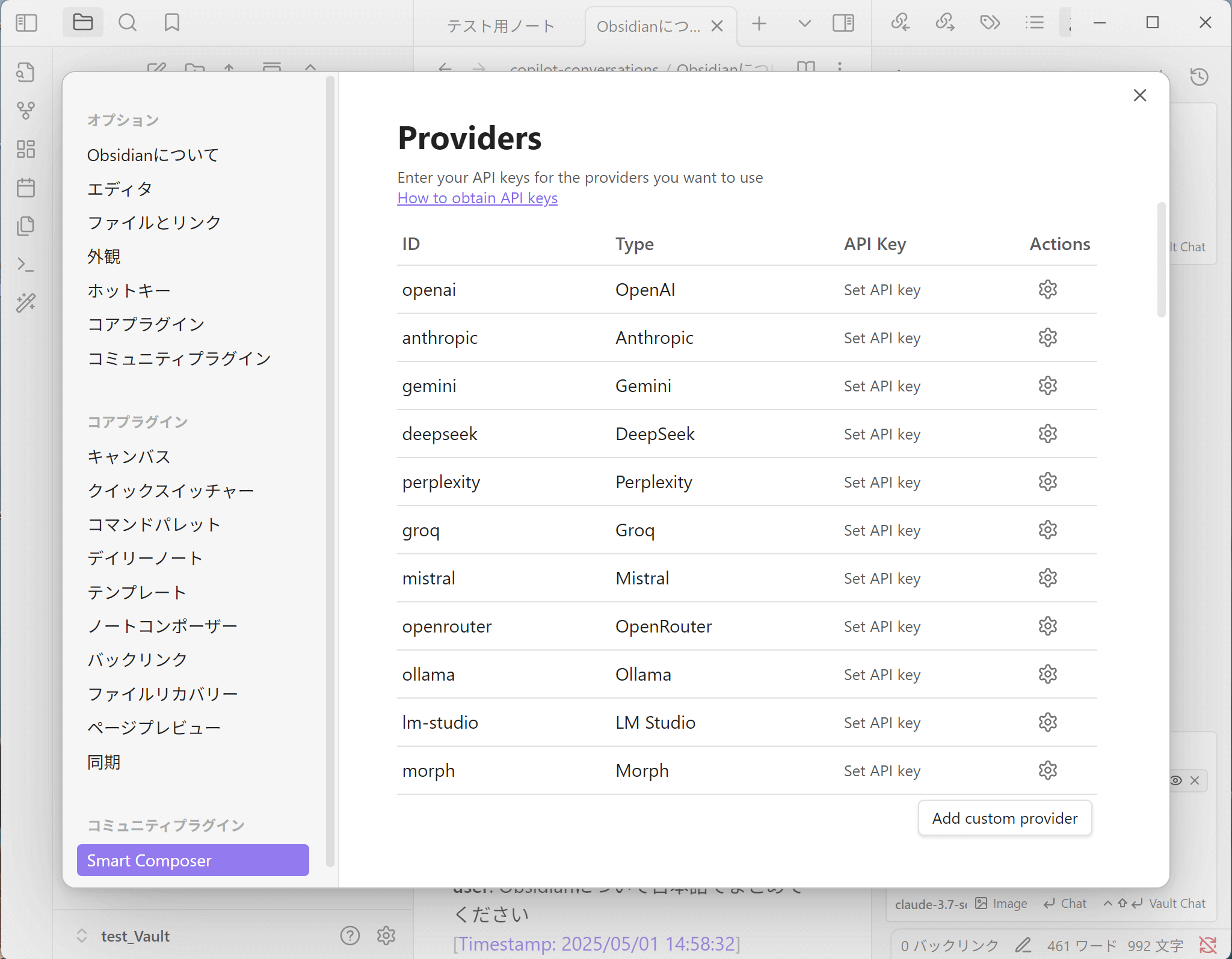Select Smart Composer settings tab
1232x959 pixels.
[x=193, y=860]
